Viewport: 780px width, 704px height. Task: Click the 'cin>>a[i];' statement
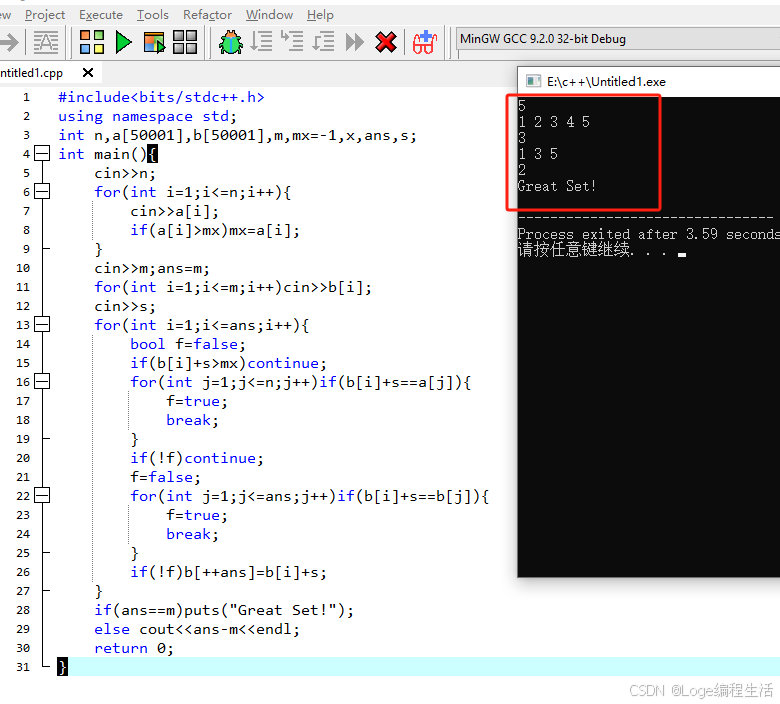pyautogui.click(x=174, y=211)
